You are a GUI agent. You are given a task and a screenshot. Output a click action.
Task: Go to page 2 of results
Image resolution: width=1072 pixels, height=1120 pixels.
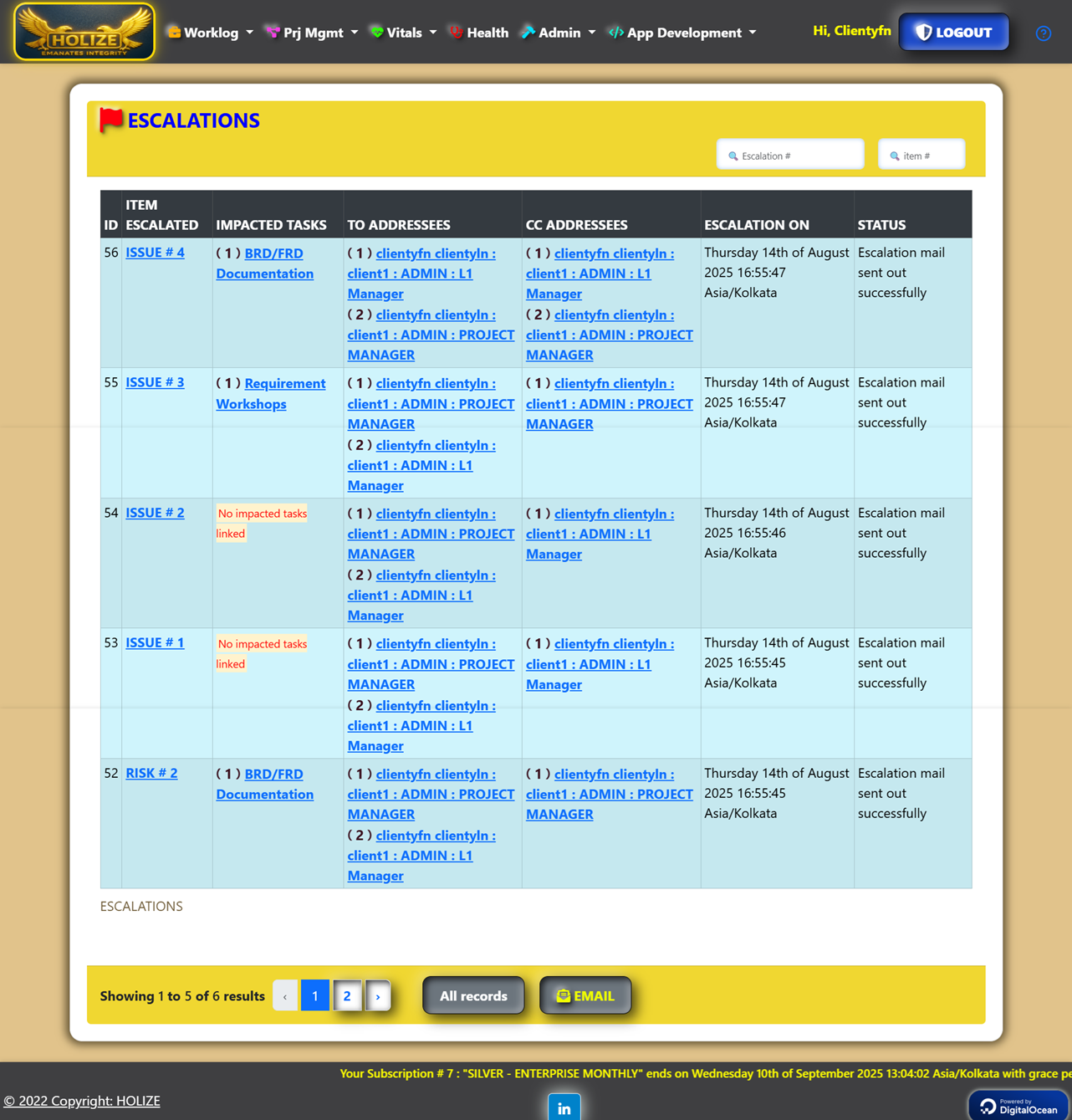tap(347, 995)
